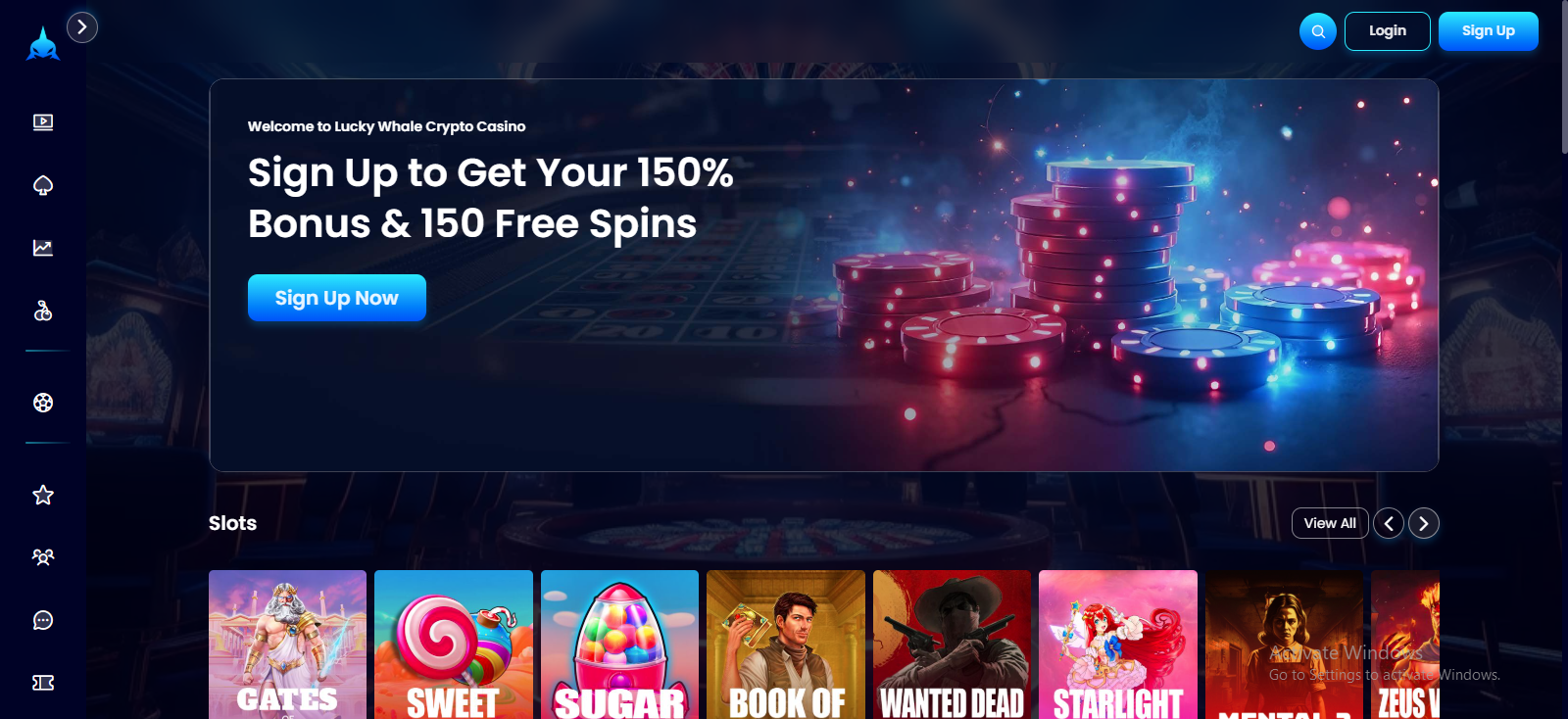Click the search magnifier button

[x=1318, y=31]
